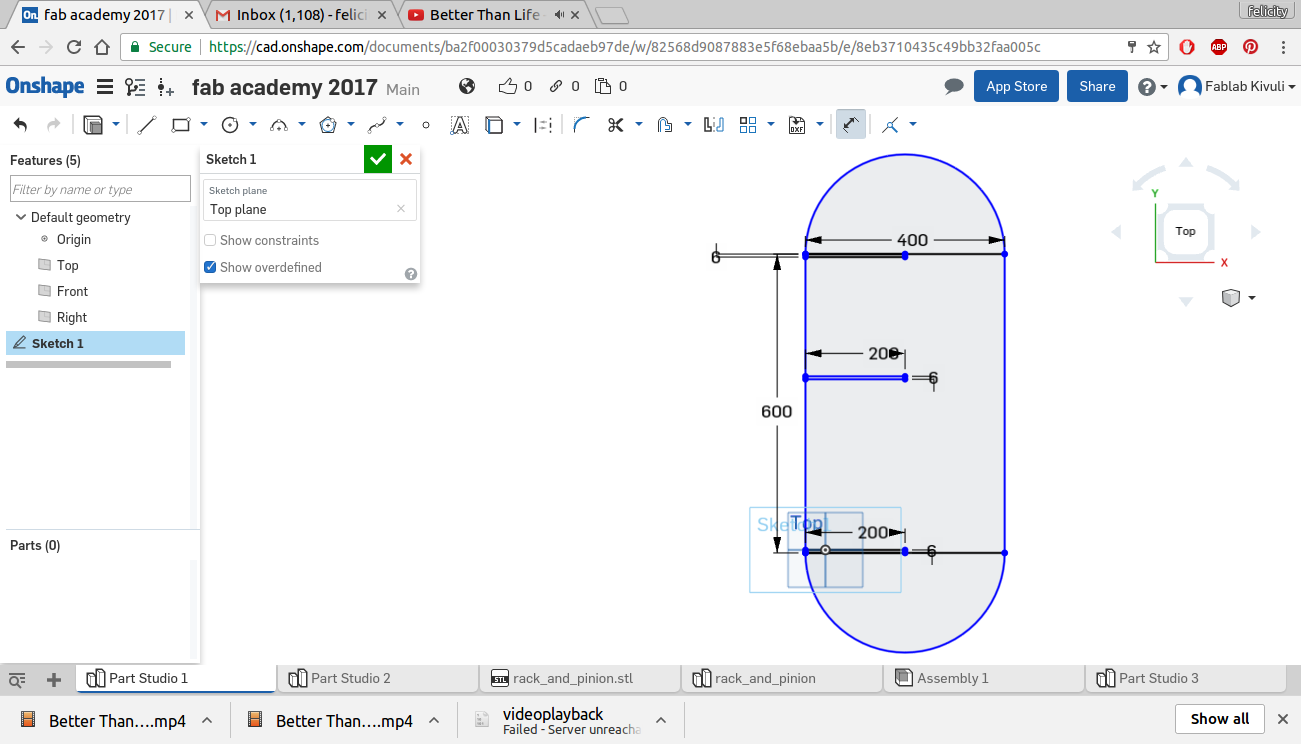Add new tab with plus button

pyautogui.click(x=54, y=680)
